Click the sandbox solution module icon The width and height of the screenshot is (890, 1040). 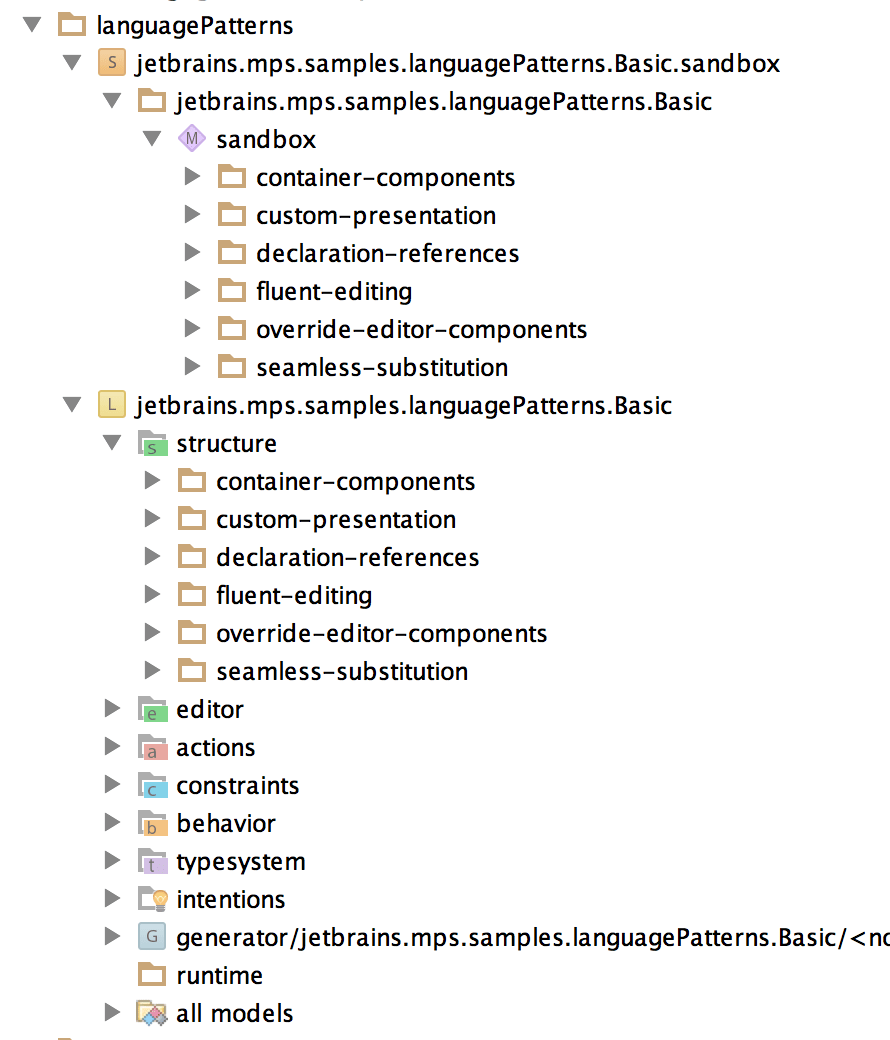point(113,63)
